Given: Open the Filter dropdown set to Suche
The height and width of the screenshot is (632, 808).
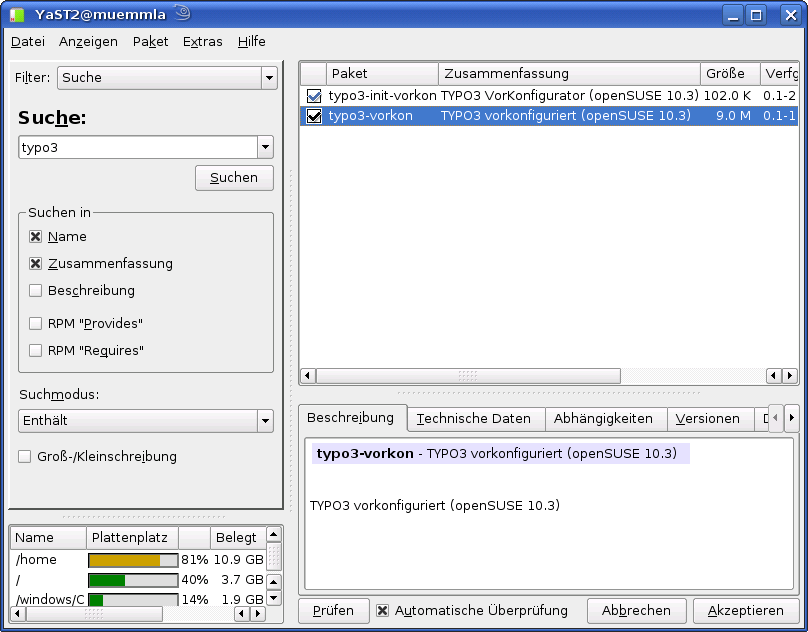Looking at the screenshot, I should [x=167, y=78].
